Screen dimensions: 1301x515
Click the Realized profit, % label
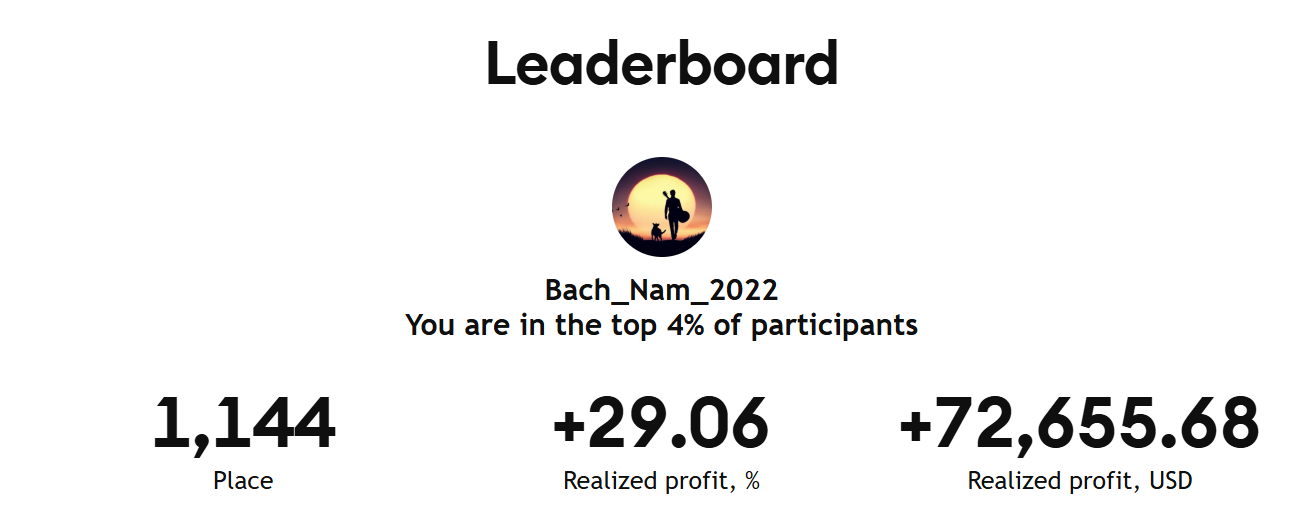(x=661, y=481)
